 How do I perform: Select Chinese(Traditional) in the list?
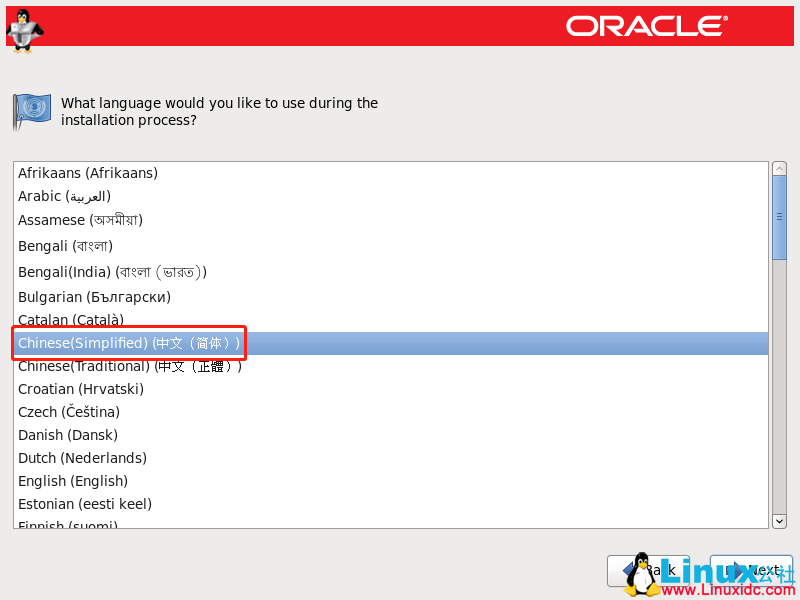coord(130,366)
